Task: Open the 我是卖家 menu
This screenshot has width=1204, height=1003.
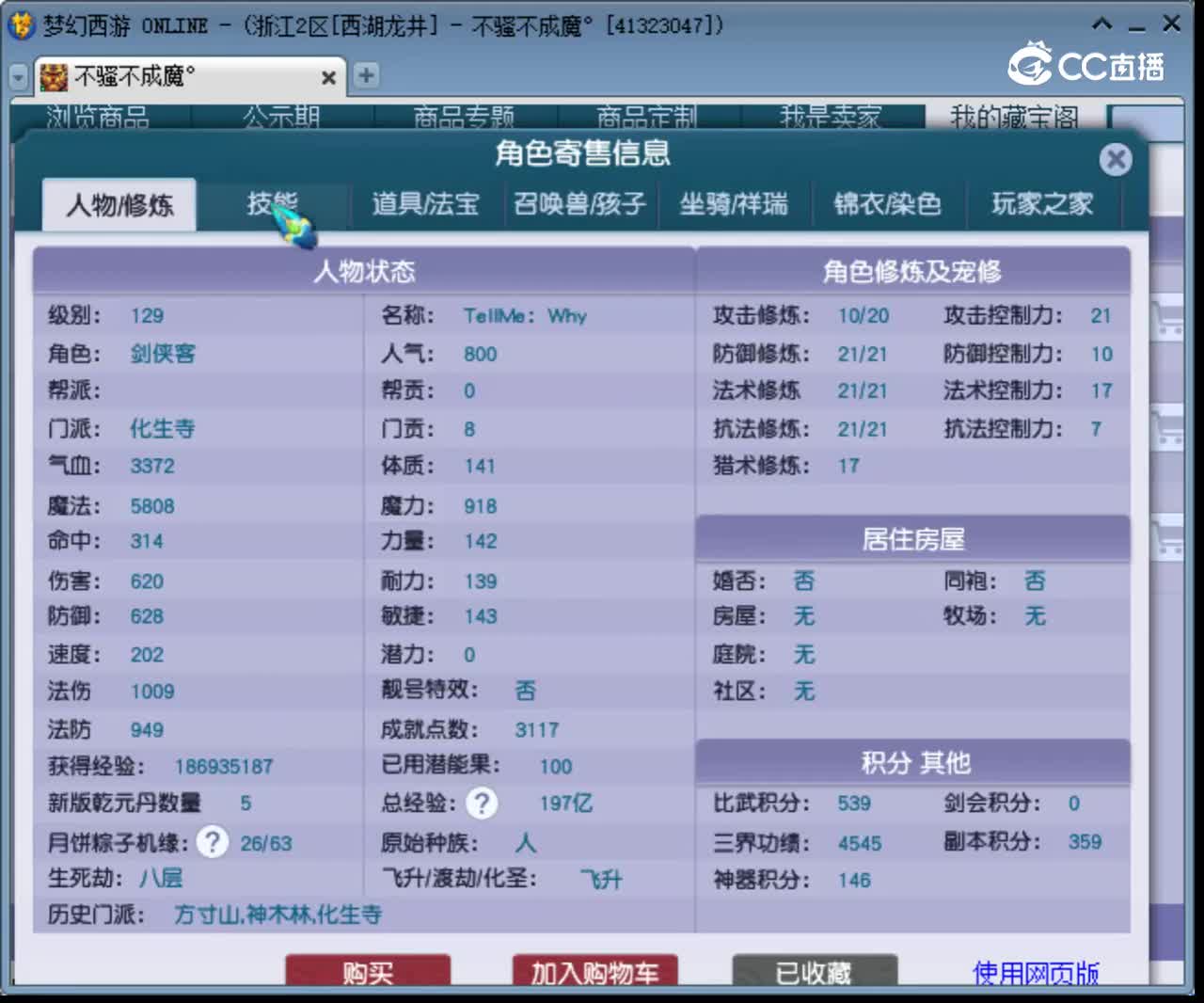Action: (830, 117)
